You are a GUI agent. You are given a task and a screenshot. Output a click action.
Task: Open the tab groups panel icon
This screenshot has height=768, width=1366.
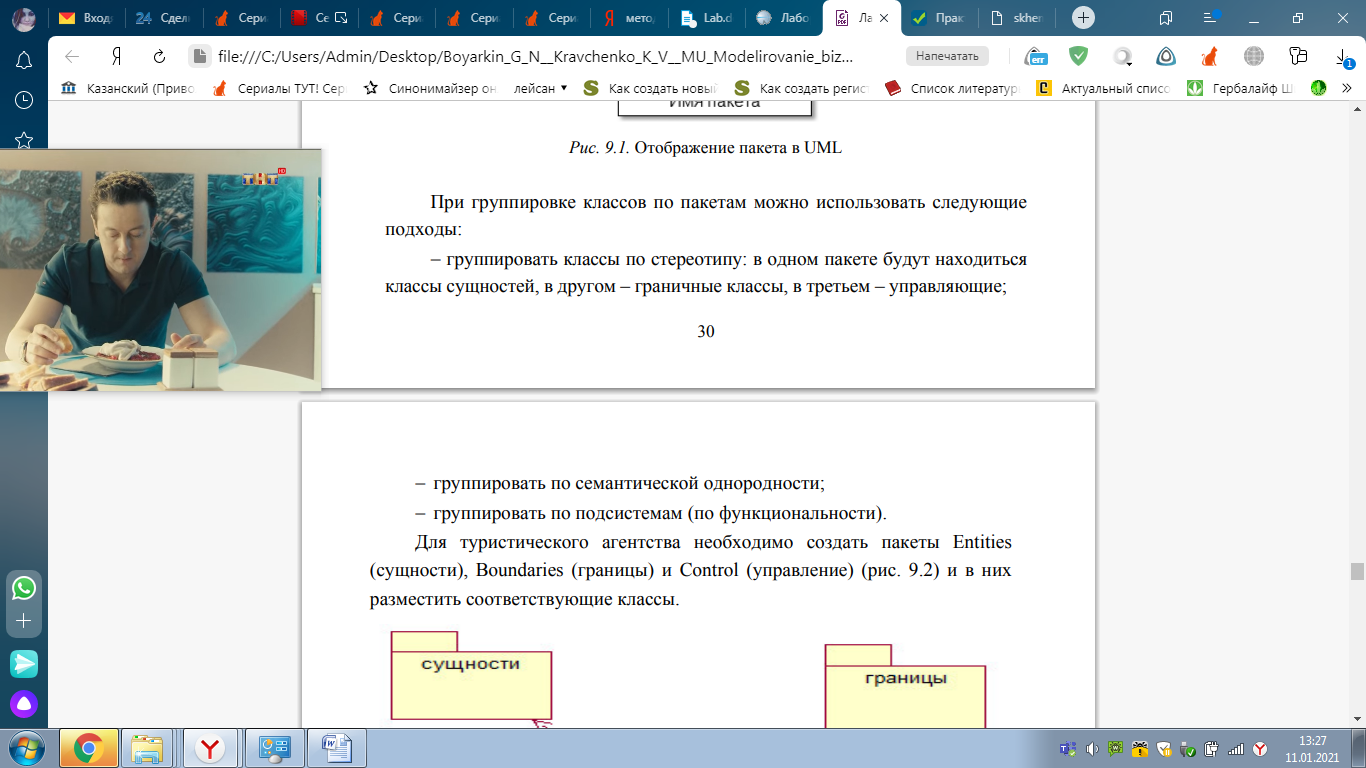pos(1166,18)
